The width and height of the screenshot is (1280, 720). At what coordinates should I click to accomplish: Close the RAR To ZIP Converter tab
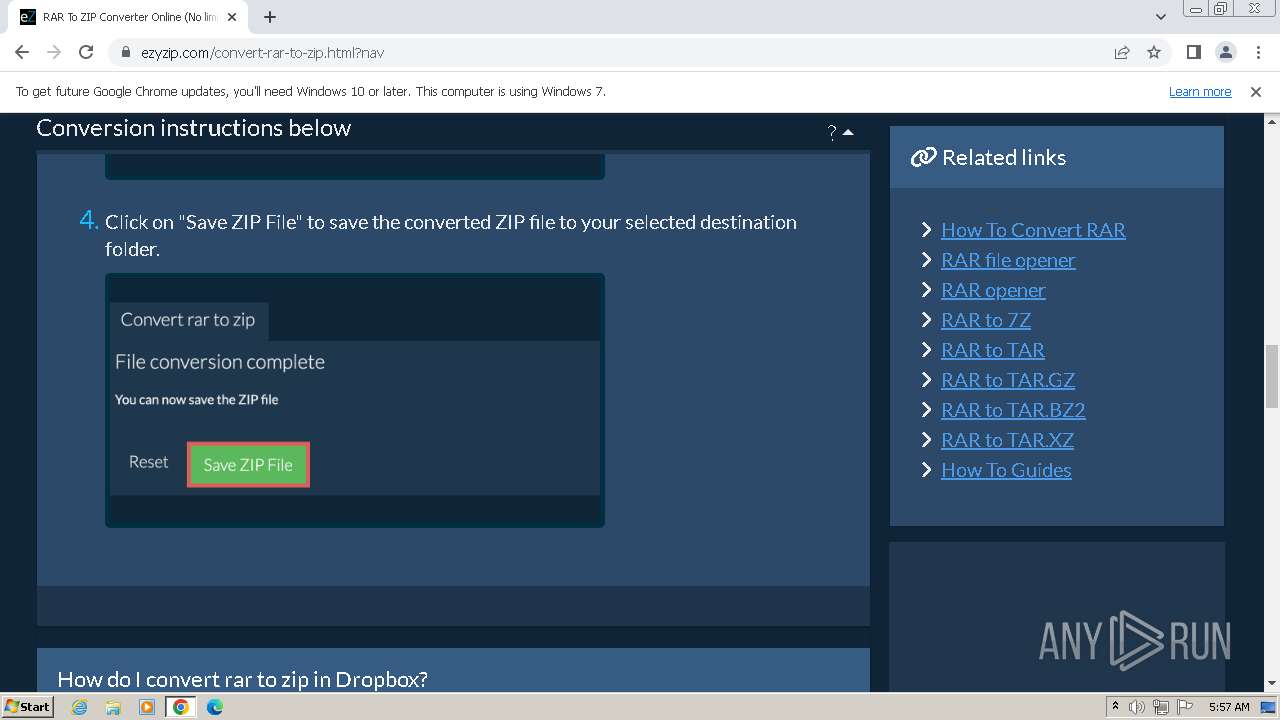pyautogui.click(x=233, y=17)
